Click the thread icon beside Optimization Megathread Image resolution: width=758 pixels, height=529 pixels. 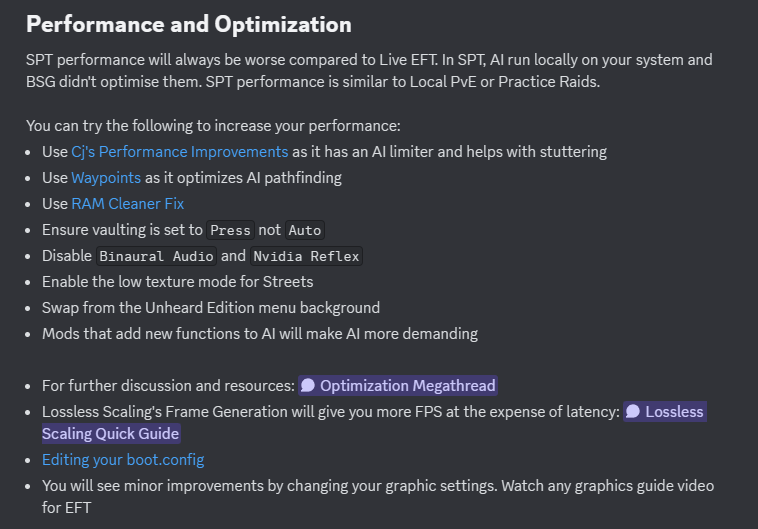click(x=308, y=386)
